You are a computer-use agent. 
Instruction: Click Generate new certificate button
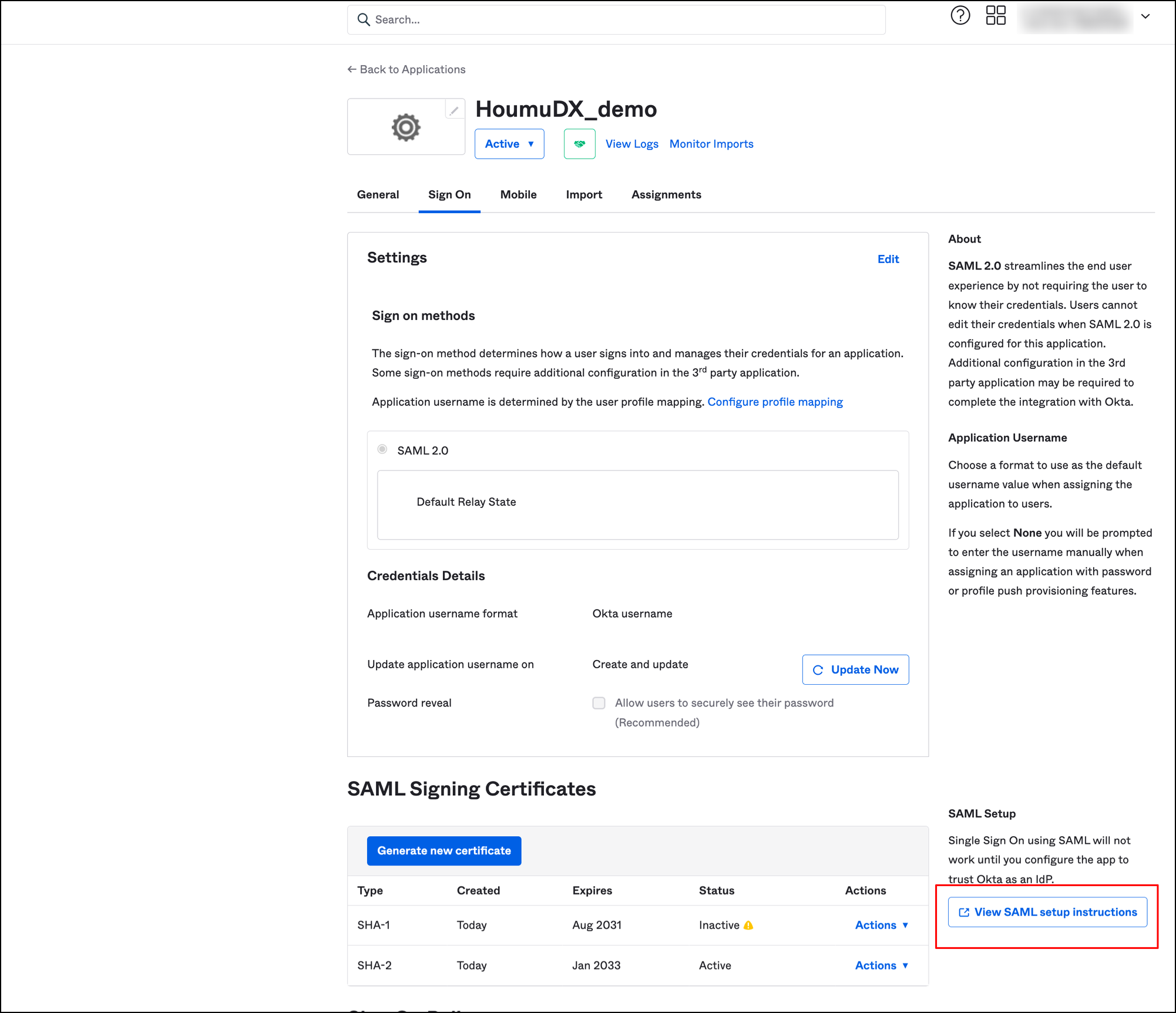pos(444,851)
